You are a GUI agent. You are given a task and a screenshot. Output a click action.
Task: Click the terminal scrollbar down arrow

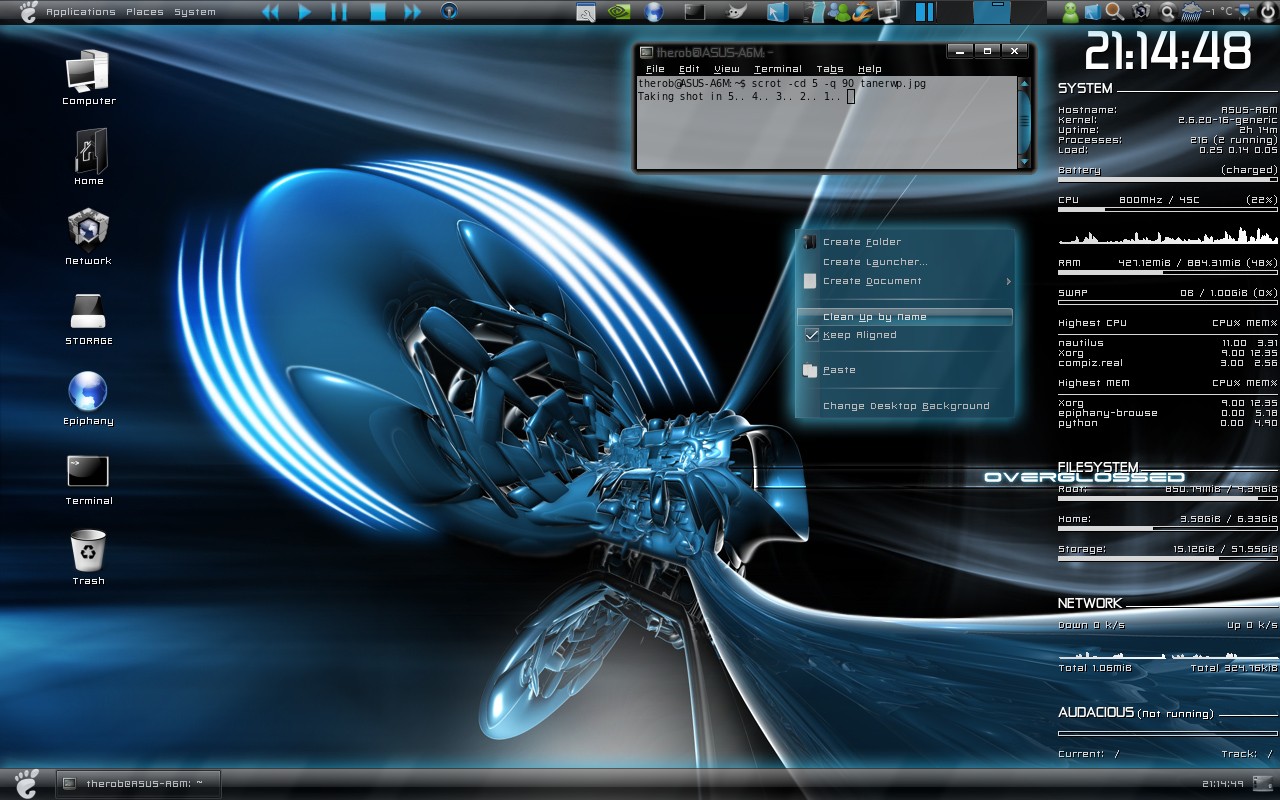pyautogui.click(x=1023, y=161)
